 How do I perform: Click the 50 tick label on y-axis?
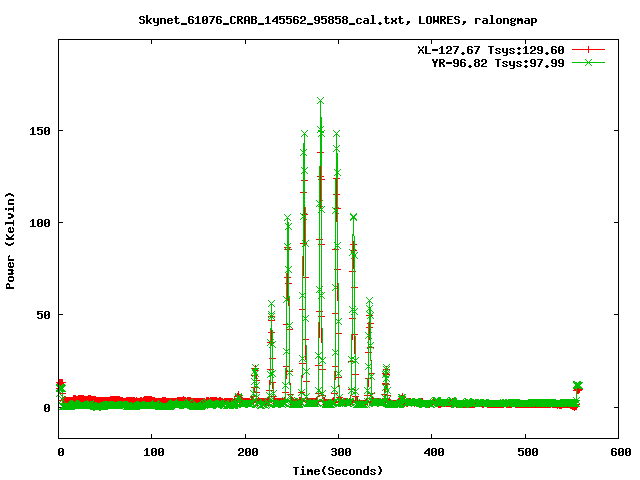(x=43, y=315)
